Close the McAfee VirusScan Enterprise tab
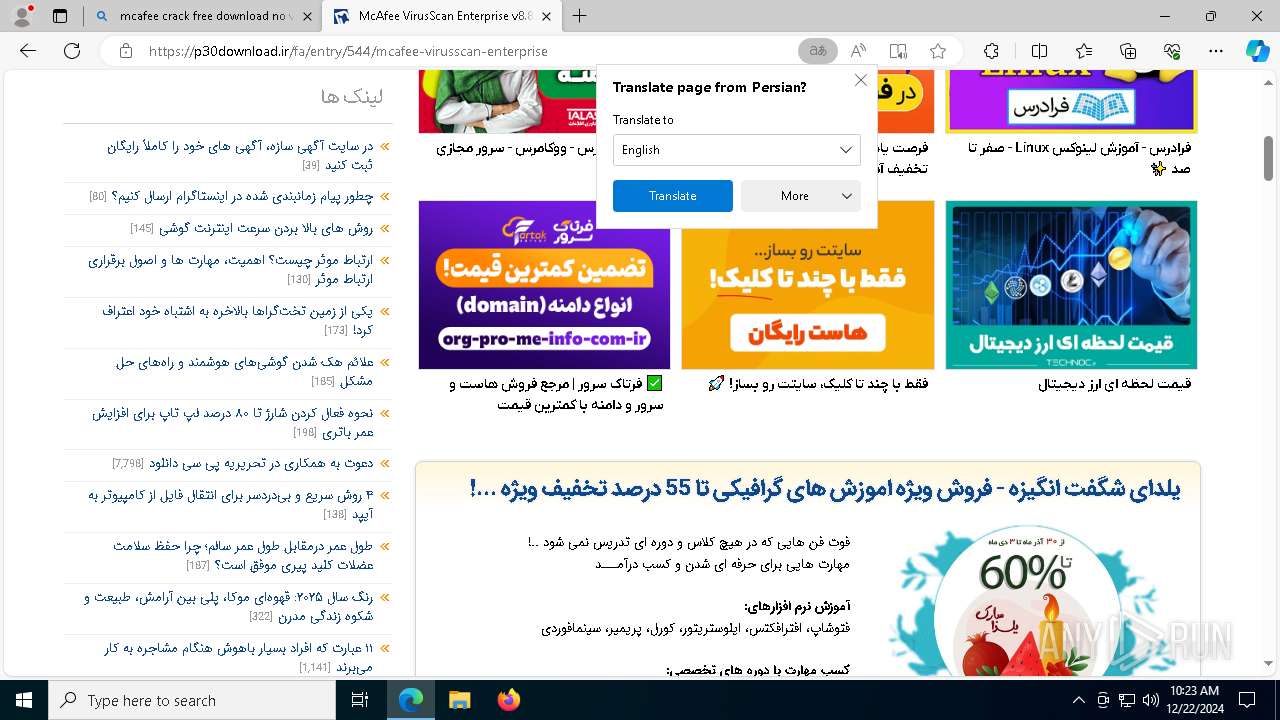Image resolution: width=1280 pixels, height=720 pixels. coord(545,16)
